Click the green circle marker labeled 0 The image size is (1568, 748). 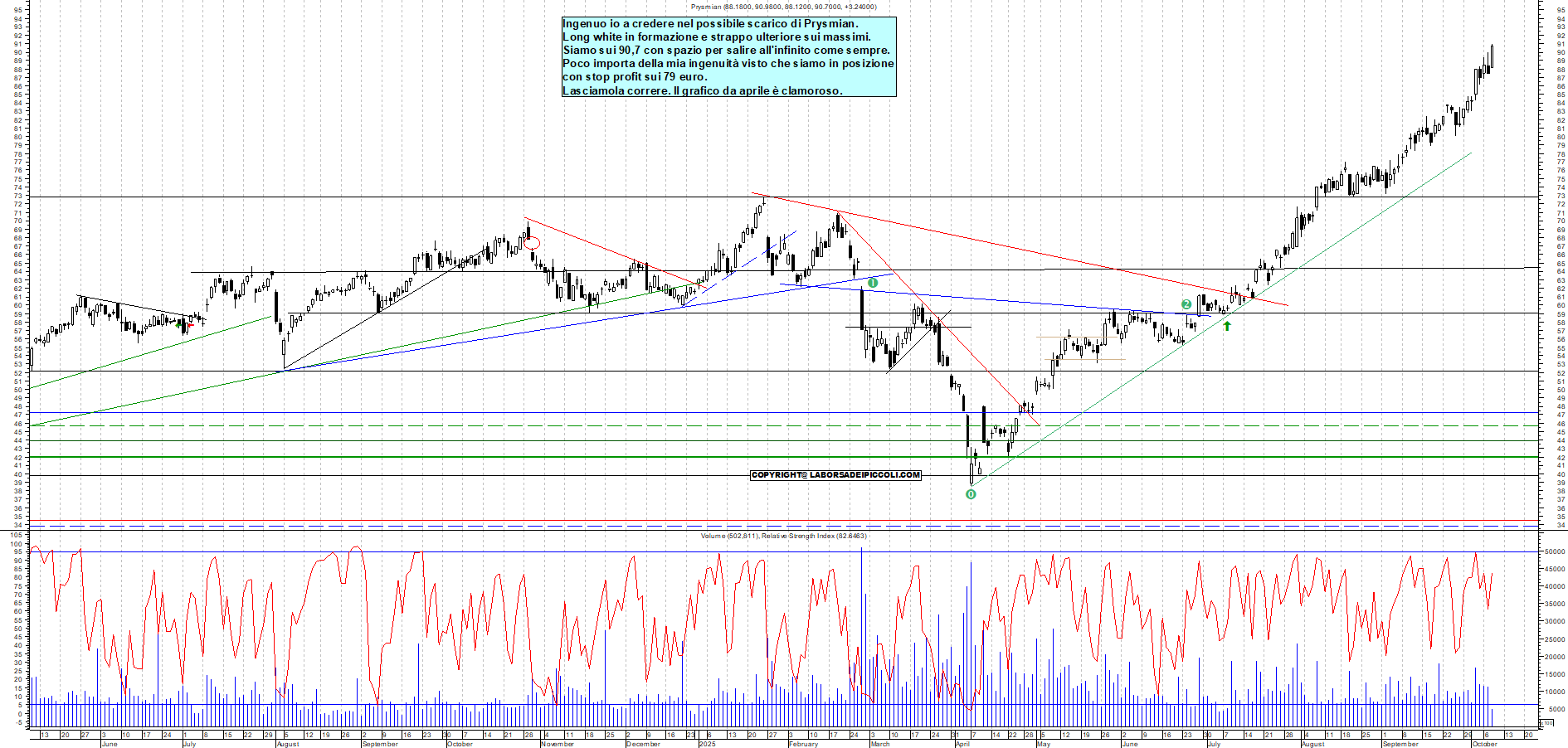971,494
